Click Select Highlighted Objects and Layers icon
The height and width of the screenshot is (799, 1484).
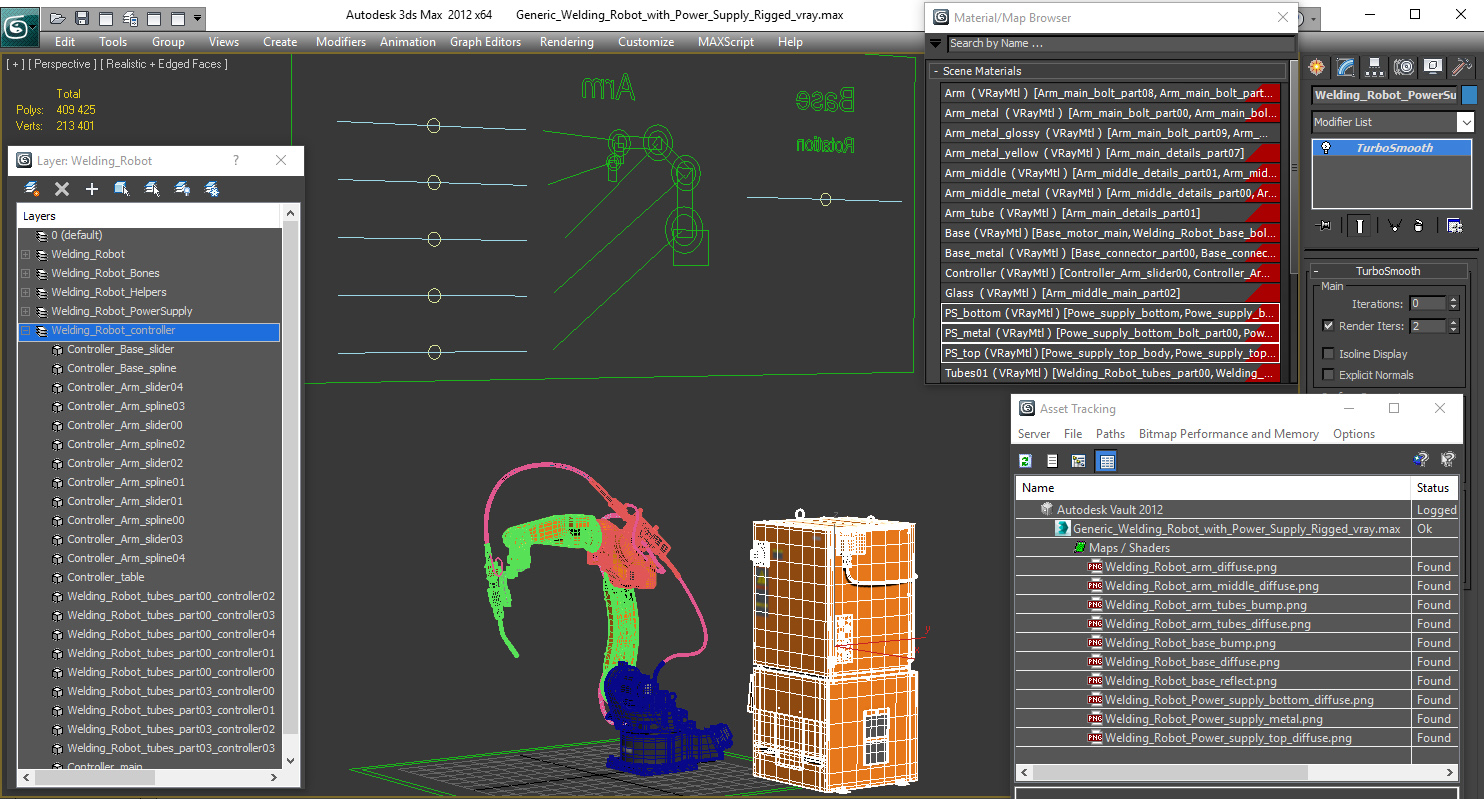[x=122, y=188]
